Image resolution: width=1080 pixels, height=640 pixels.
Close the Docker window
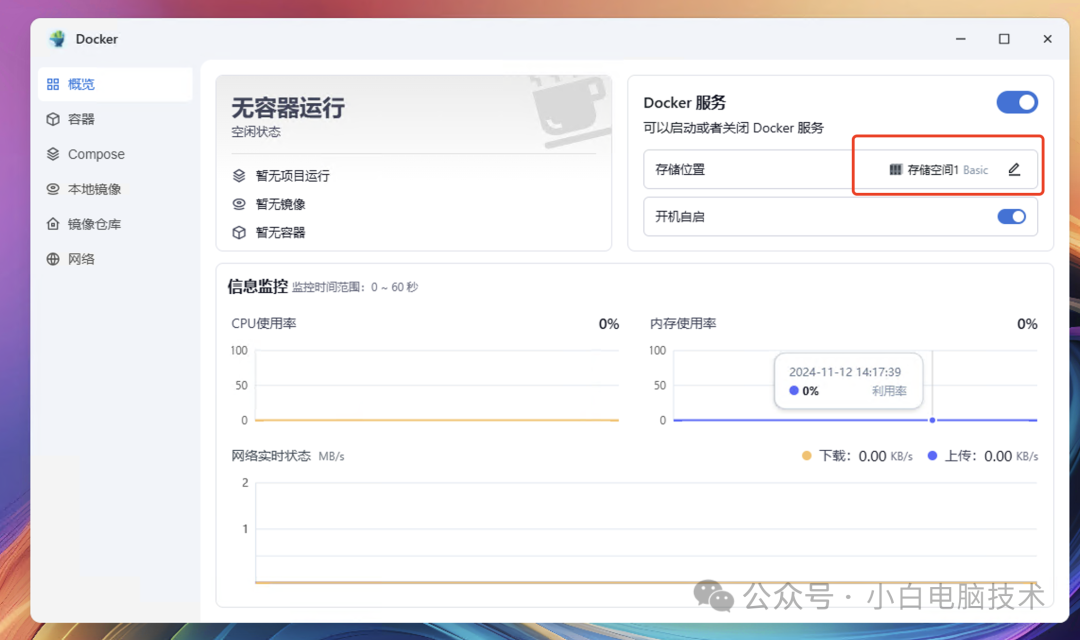(x=1048, y=39)
